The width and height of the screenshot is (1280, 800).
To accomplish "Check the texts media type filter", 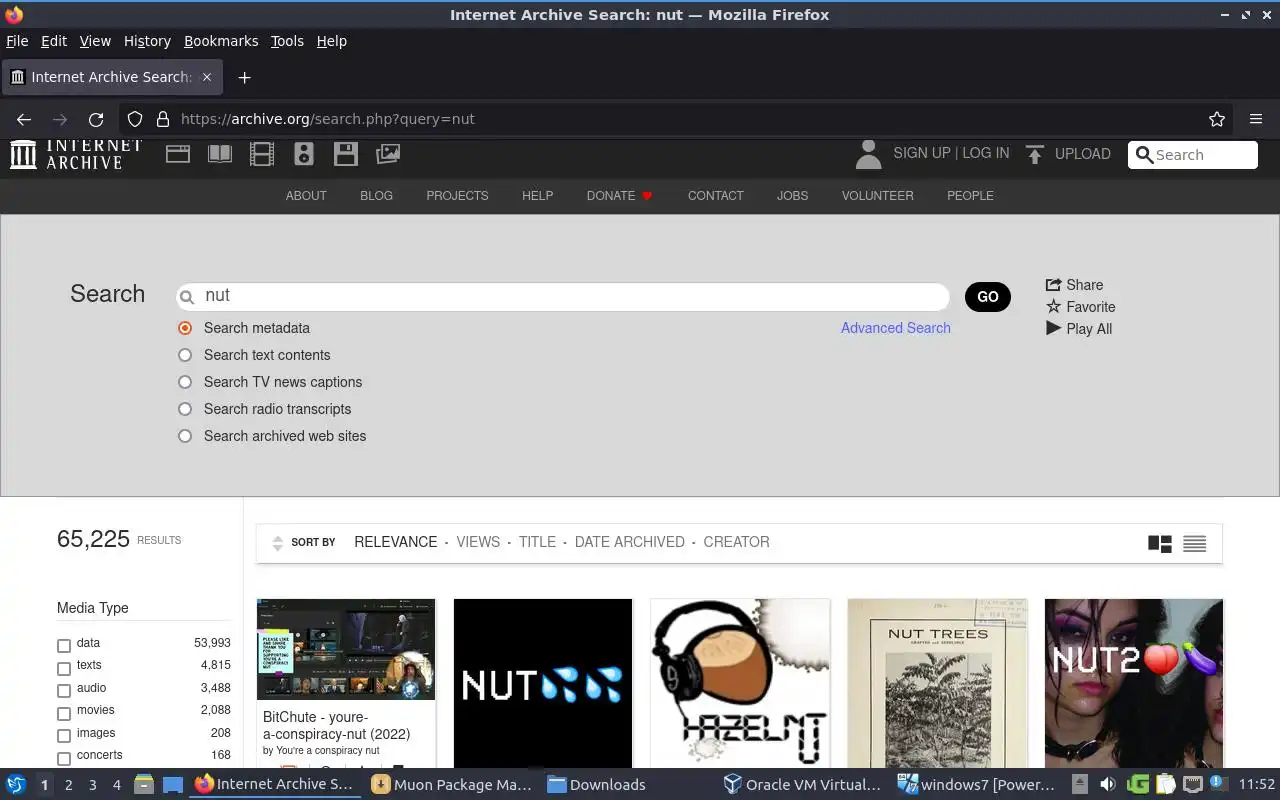I will click(x=64, y=668).
